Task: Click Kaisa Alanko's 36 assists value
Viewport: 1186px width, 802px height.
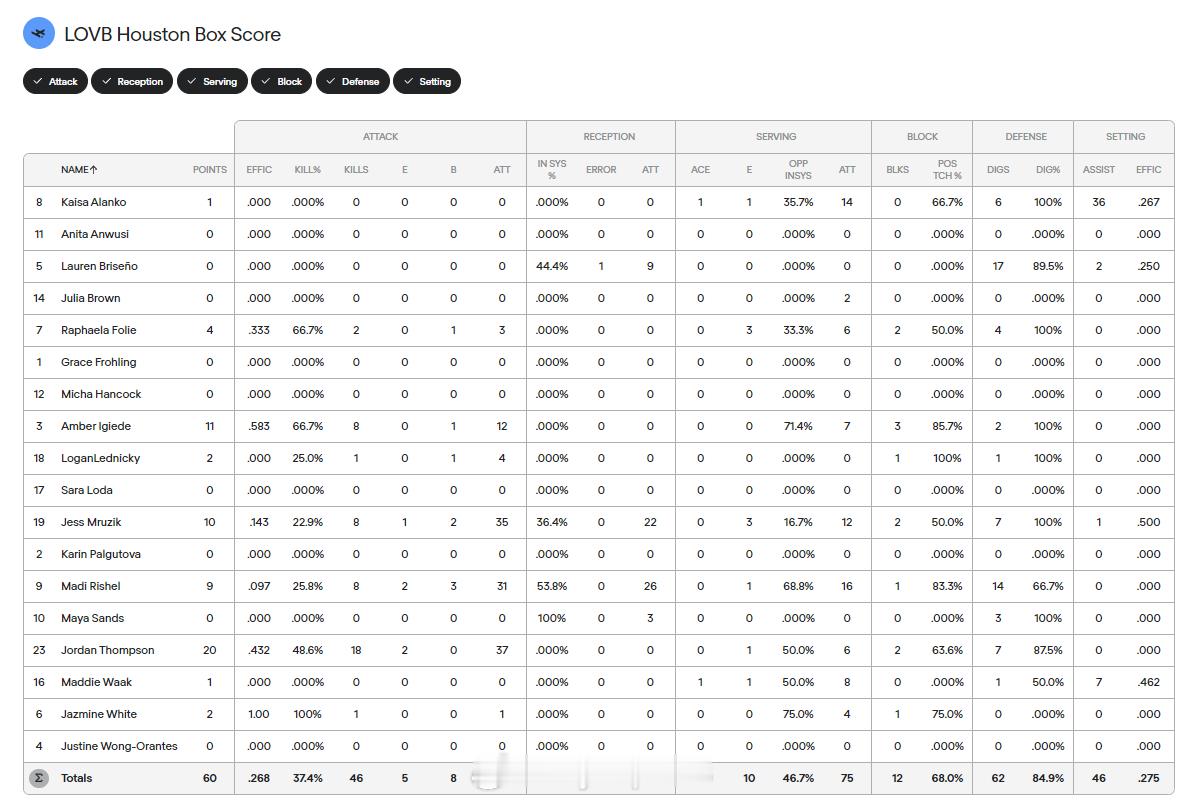Action: (x=1098, y=202)
